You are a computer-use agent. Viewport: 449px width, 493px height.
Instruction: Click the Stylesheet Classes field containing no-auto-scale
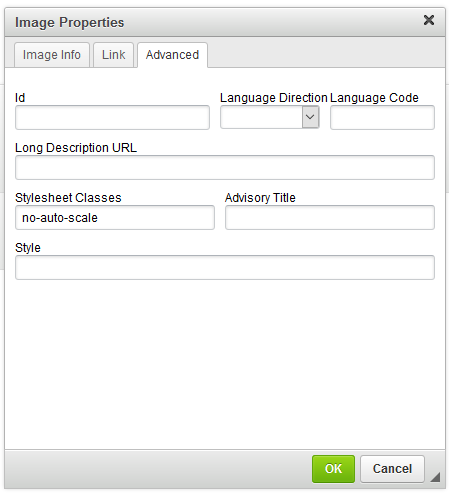[x=115, y=218]
